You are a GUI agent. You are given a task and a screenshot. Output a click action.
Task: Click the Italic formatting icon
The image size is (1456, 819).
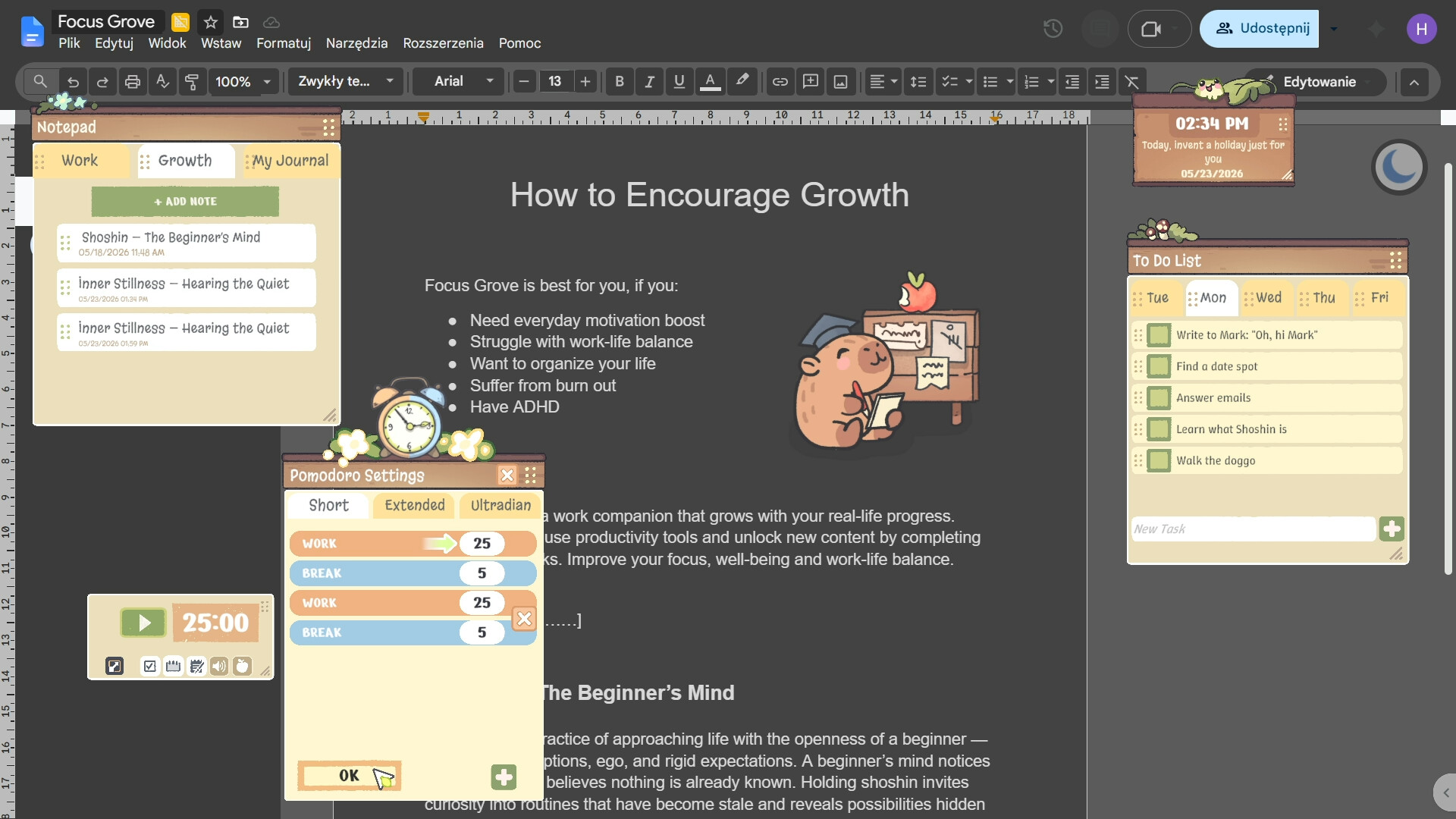pos(649,82)
